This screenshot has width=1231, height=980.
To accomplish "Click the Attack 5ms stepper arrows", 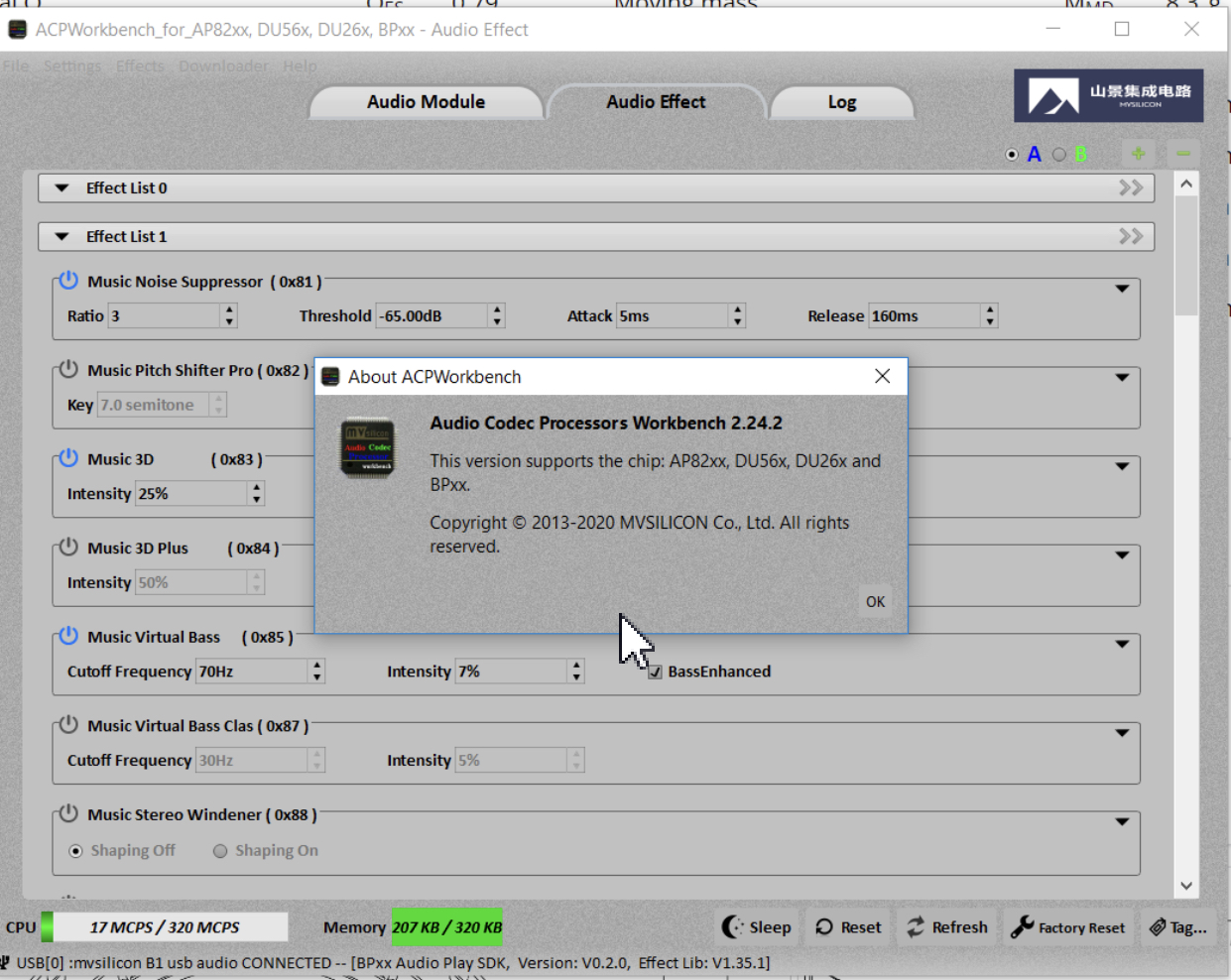I will point(737,315).
